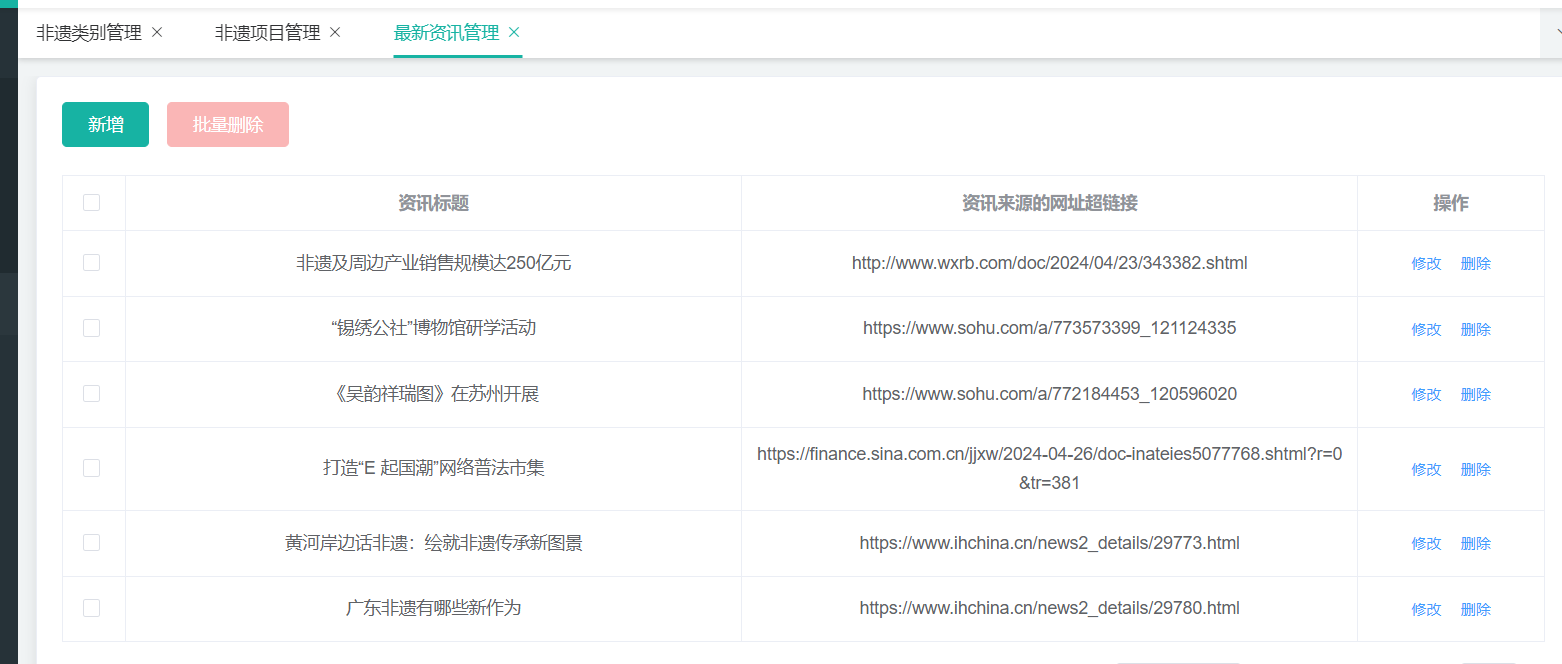1562x664 pixels.
Task: Delete the 广东非遗有哪些新作为 row
Action: tap(1475, 609)
